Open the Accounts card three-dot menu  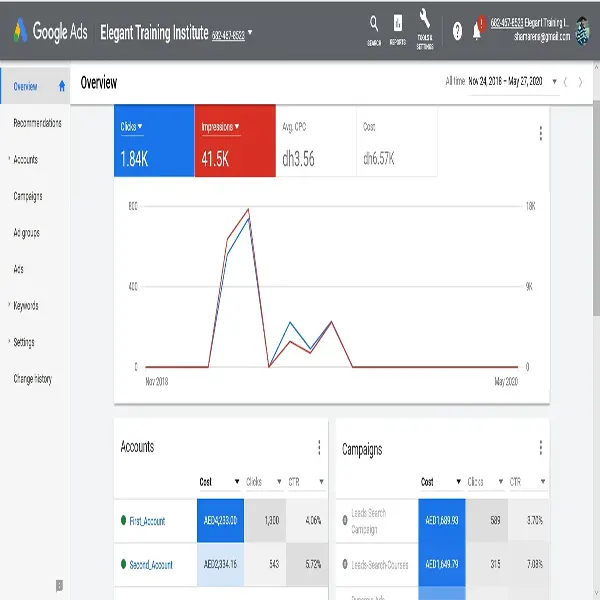(x=319, y=447)
